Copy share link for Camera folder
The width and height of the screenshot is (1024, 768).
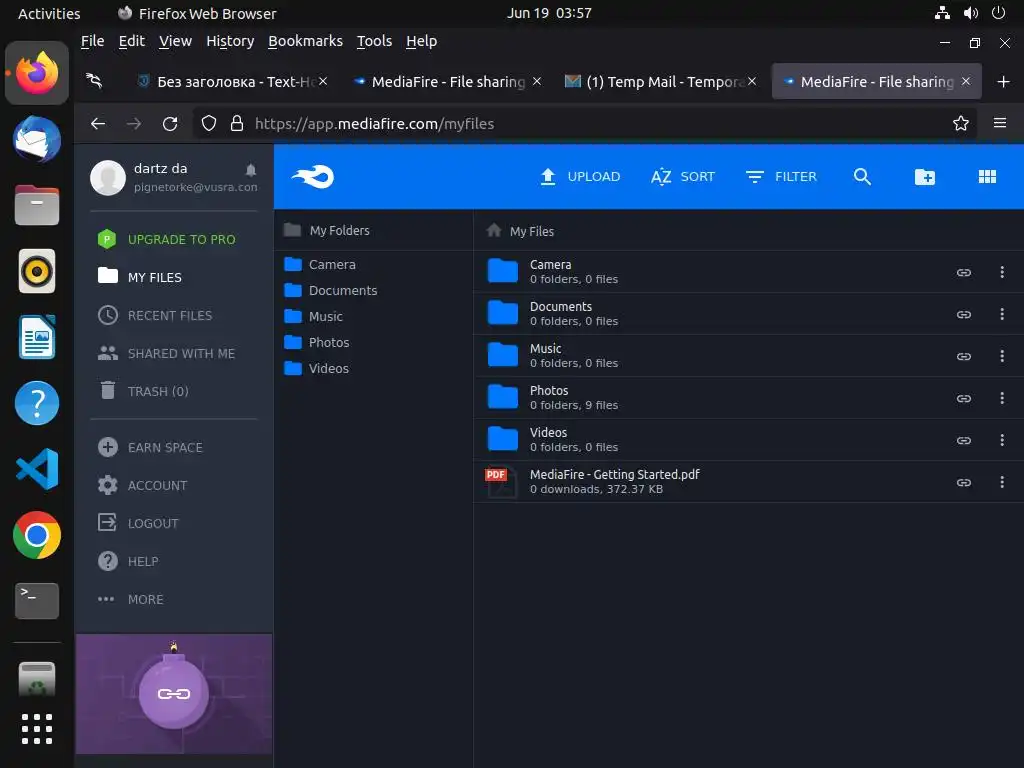964,272
